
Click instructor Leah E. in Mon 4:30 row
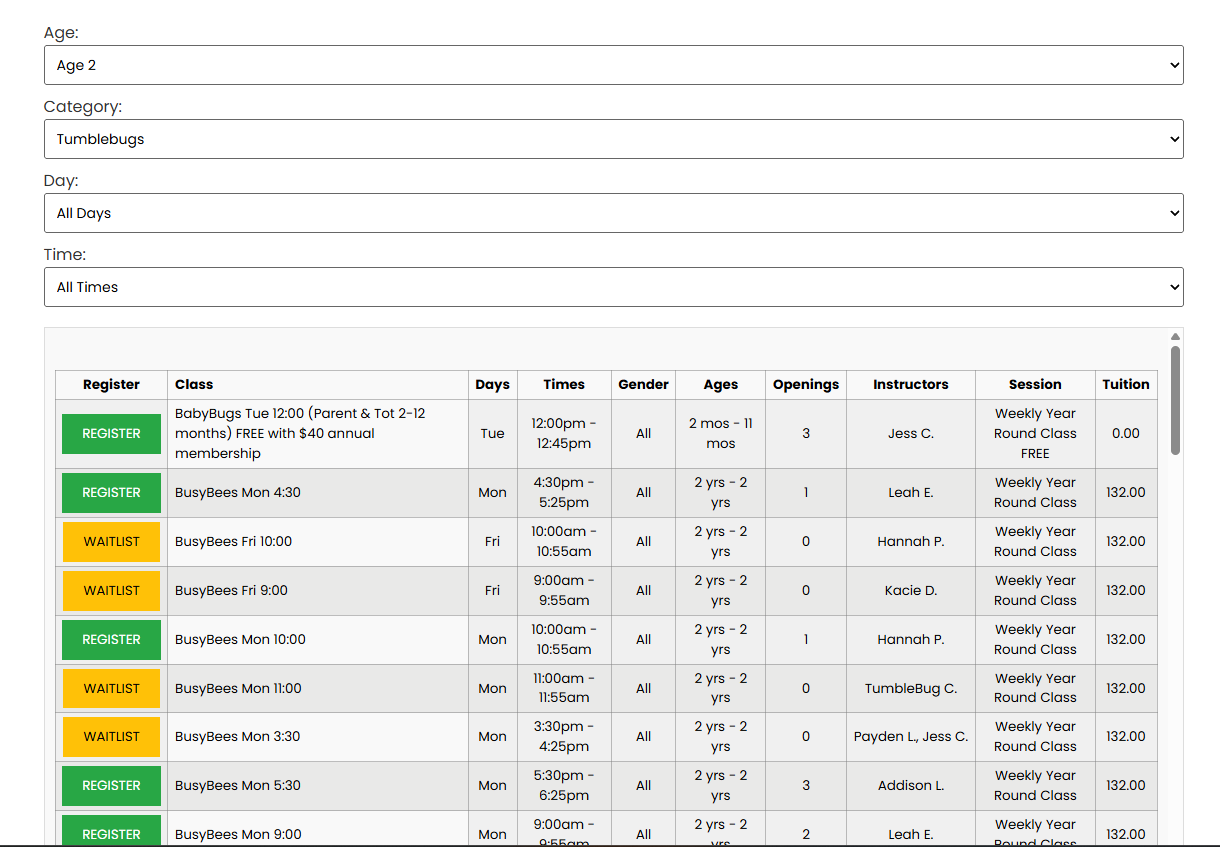[910, 492]
